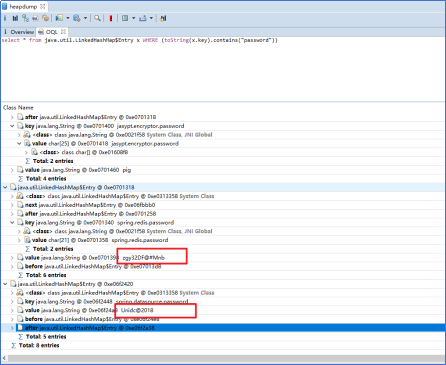446x365 pixels.
Task: Open the Overview pane toolbar icon
Action: tap(5, 18)
